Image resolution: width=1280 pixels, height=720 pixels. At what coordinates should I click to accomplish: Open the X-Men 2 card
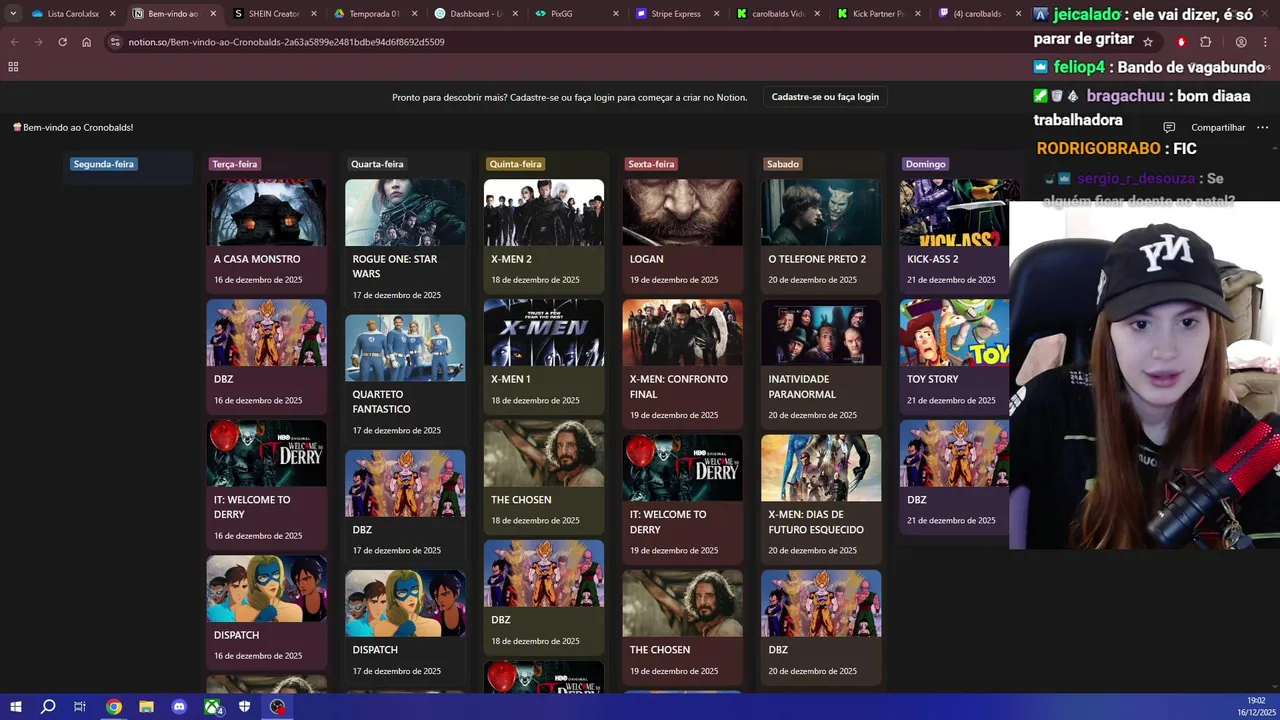click(x=544, y=236)
